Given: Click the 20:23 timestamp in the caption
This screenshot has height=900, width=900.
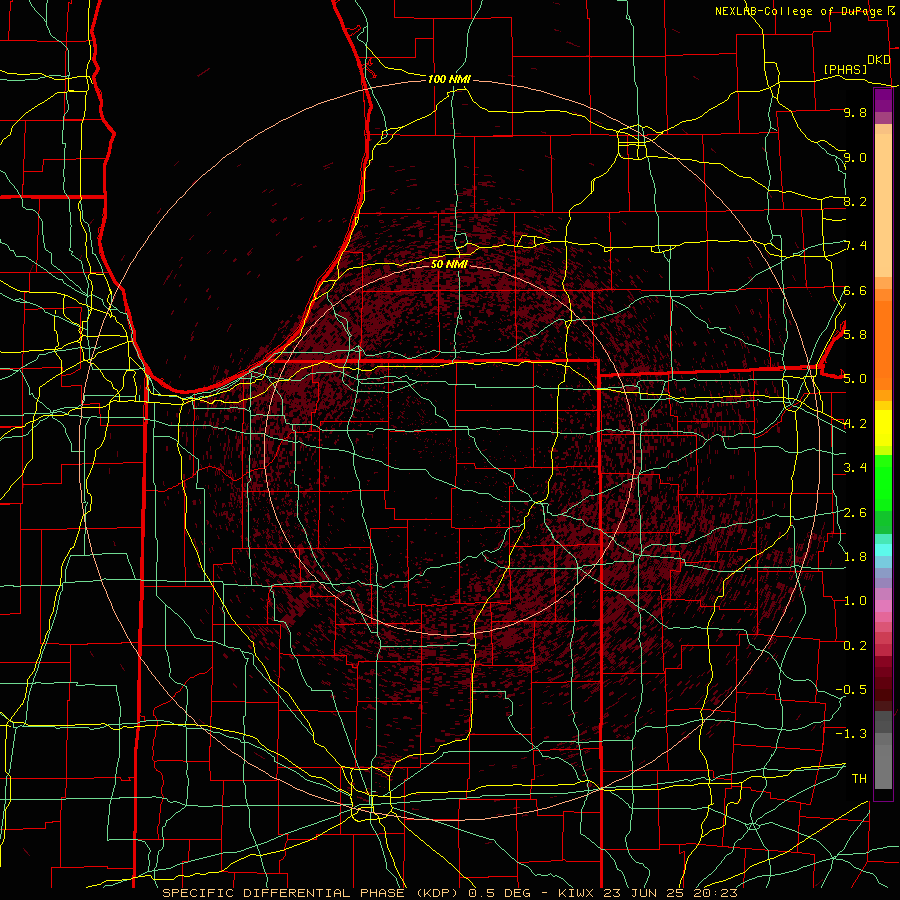Looking at the screenshot, I should click(716, 893).
